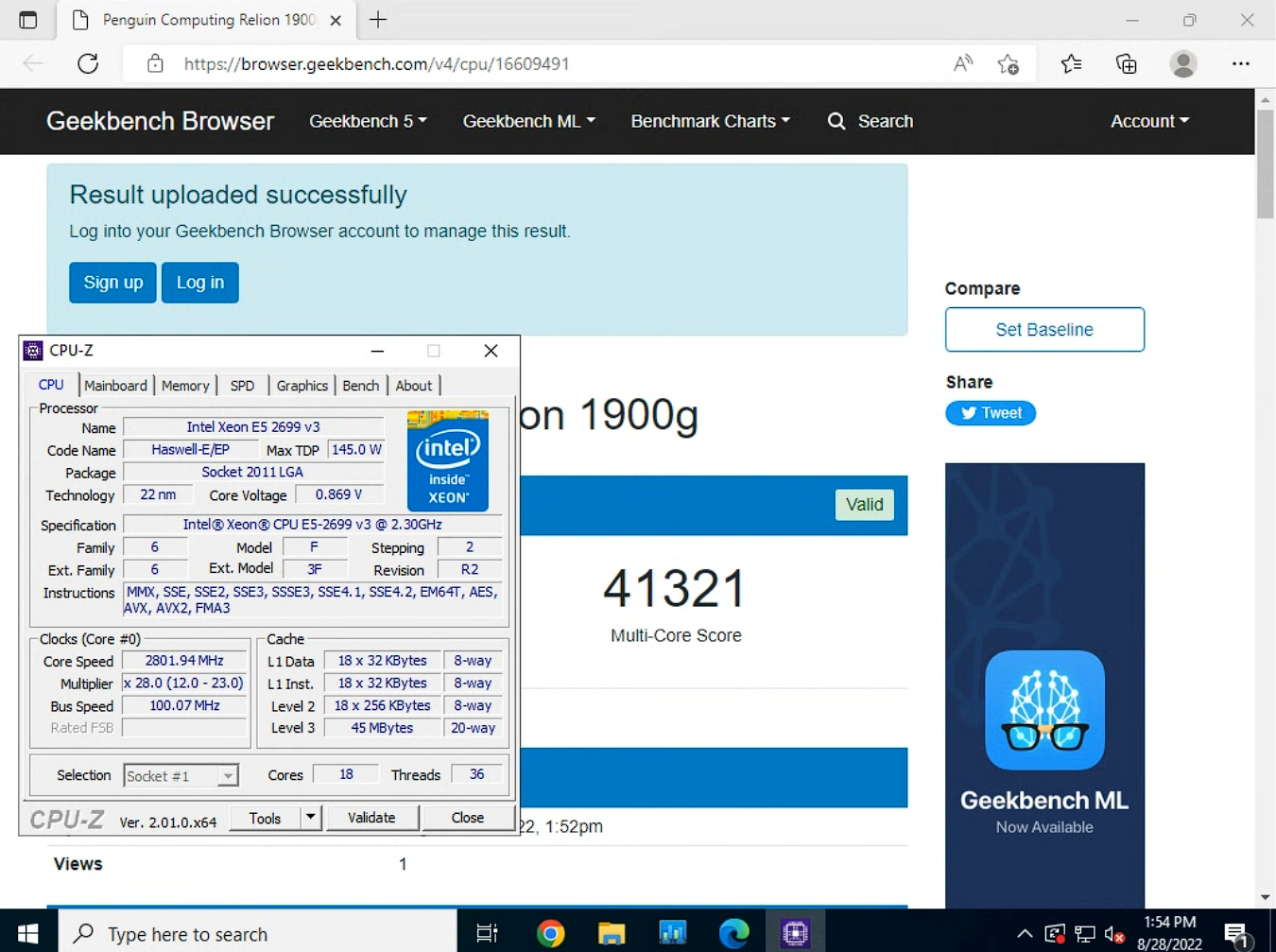This screenshot has height=952, width=1276.
Task: Click the browser address bar URL
Action: coord(376,63)
